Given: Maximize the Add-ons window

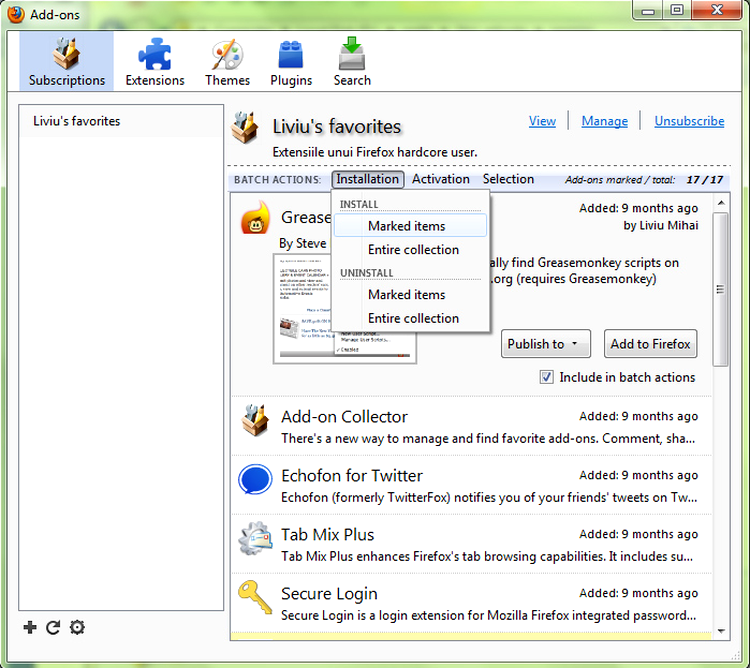Looking at the screenshot, I should click(677, 11).
